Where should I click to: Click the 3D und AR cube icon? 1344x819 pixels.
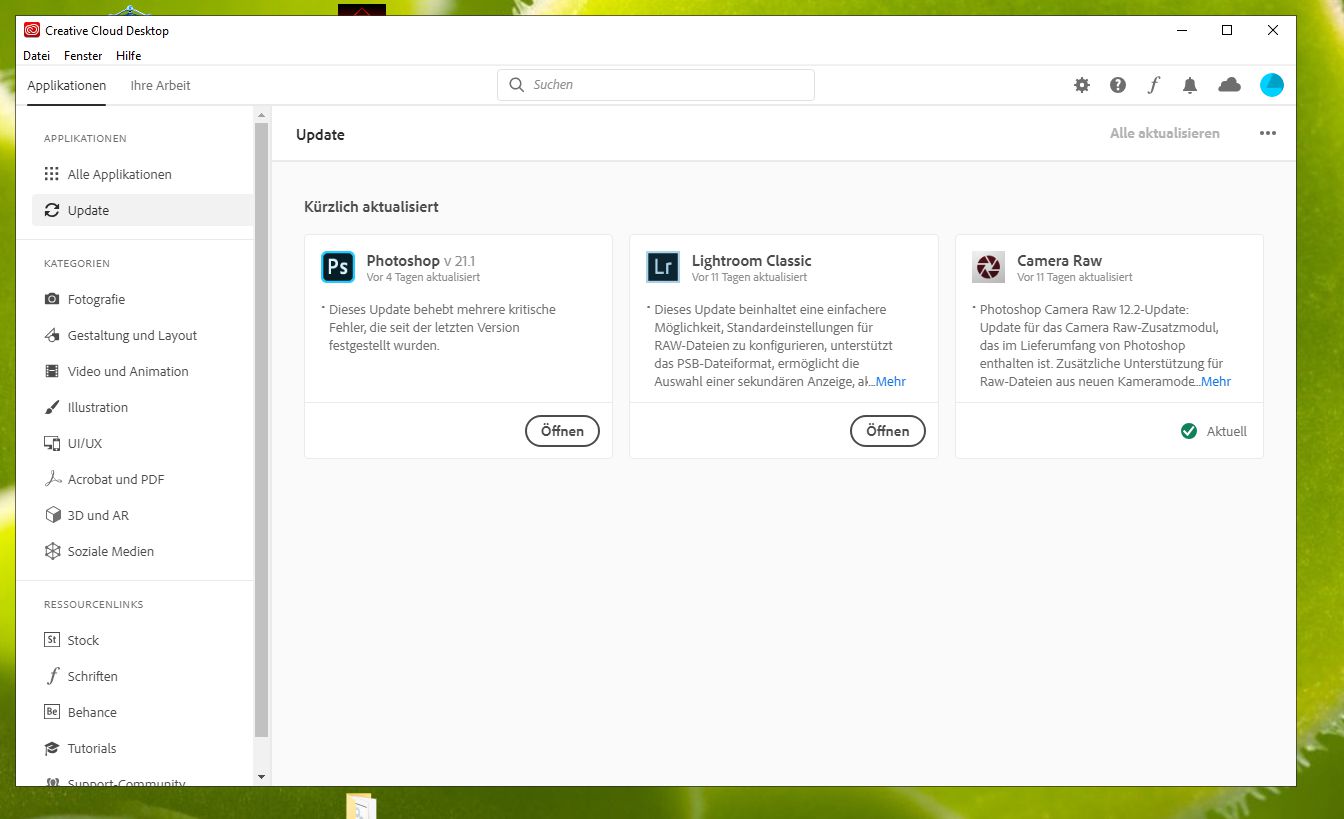coord(52,515)
